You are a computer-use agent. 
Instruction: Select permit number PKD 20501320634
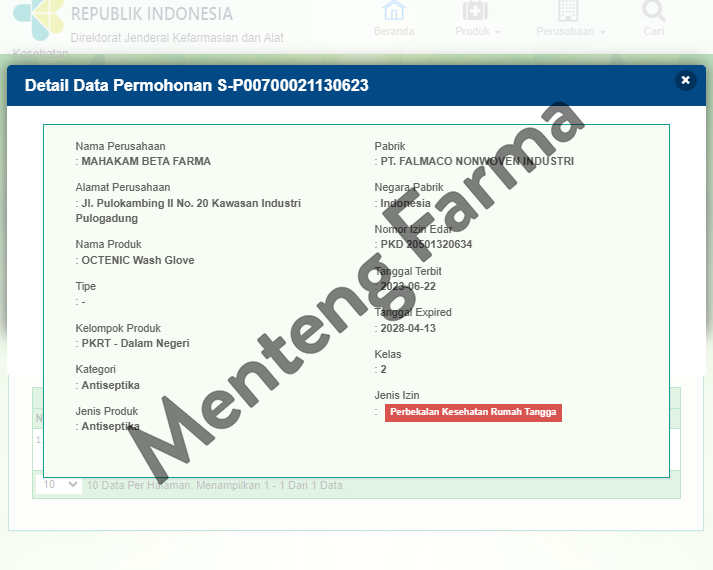coord(426,245)
